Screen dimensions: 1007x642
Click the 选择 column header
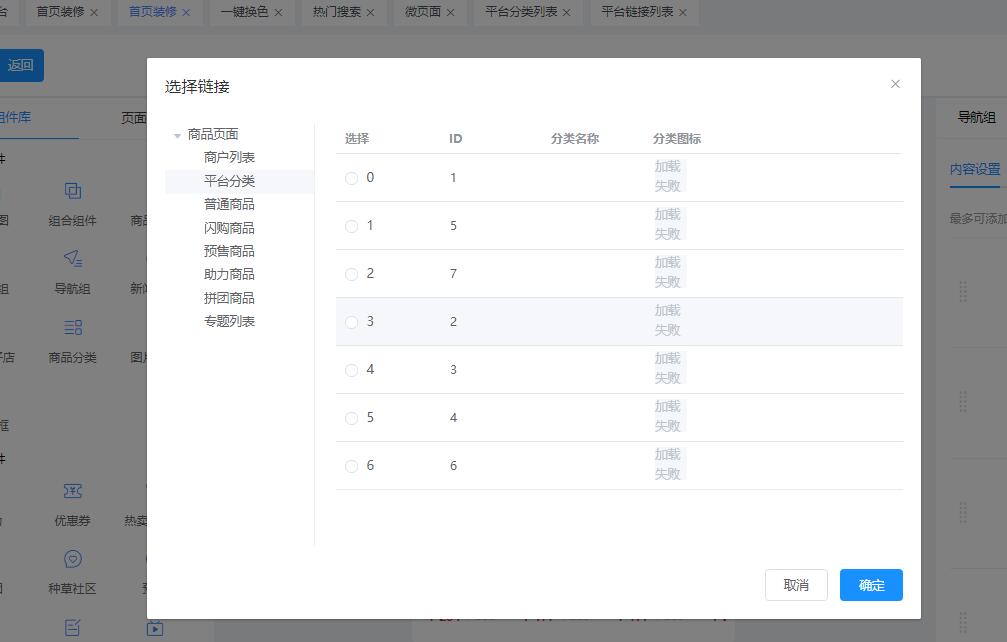tap(357, 139)
